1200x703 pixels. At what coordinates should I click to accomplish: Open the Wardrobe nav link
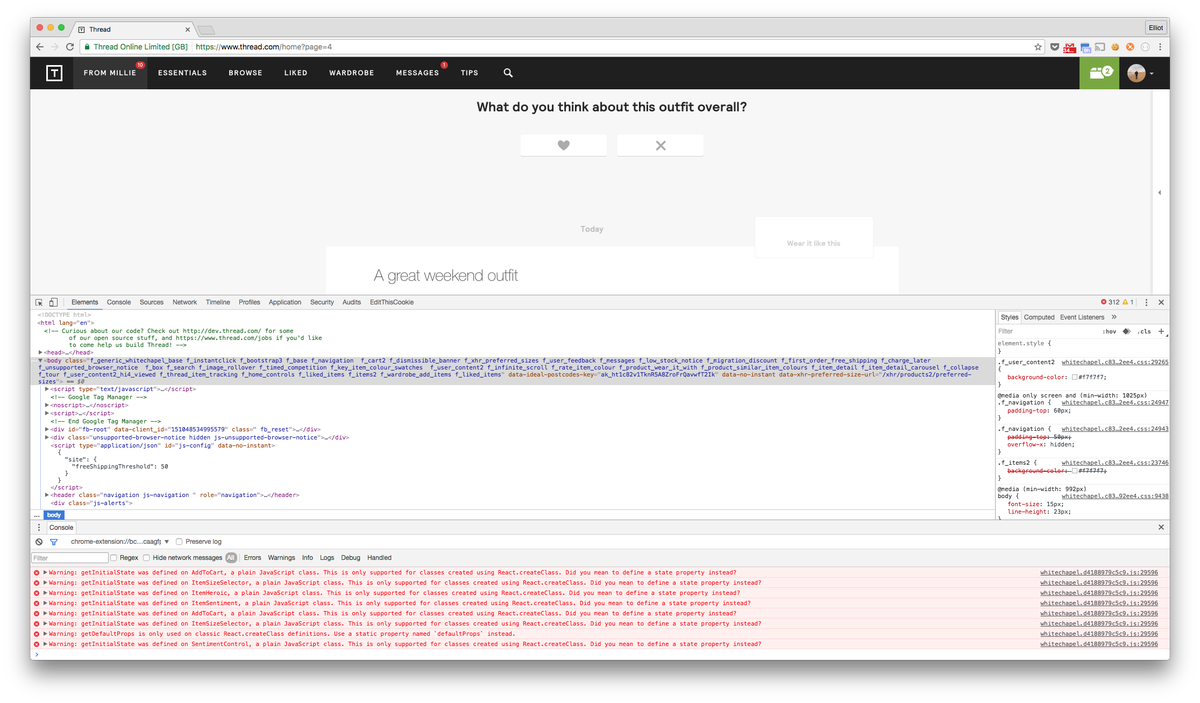pos(351,73)
